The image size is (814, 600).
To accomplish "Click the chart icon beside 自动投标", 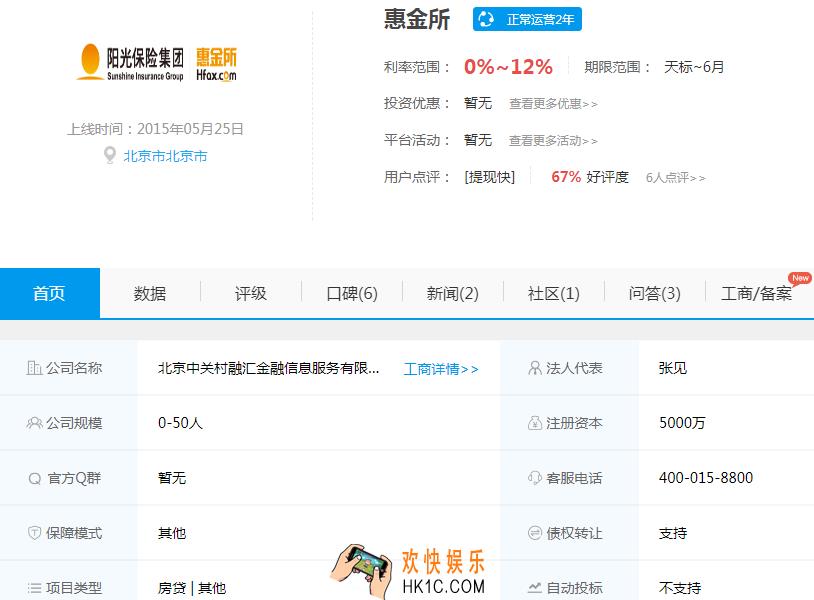I will tap(535, 588).
